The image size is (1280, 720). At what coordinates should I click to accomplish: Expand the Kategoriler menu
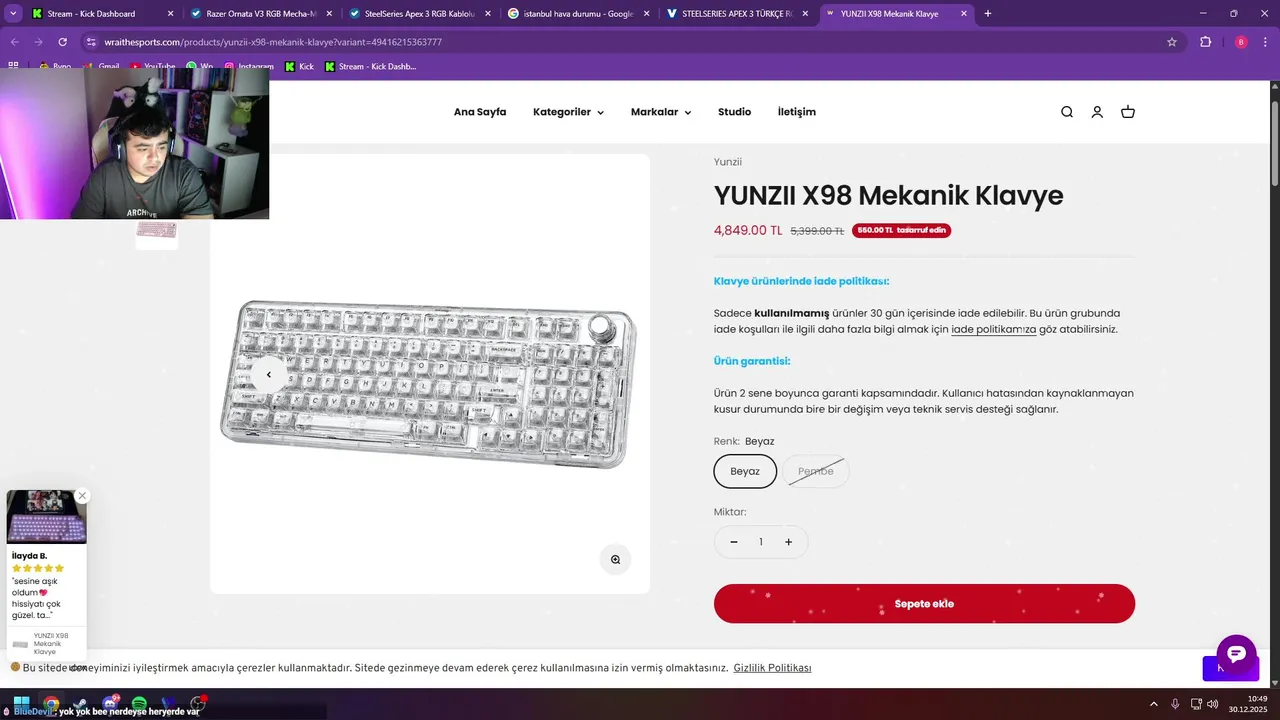[x=568, y=112]
